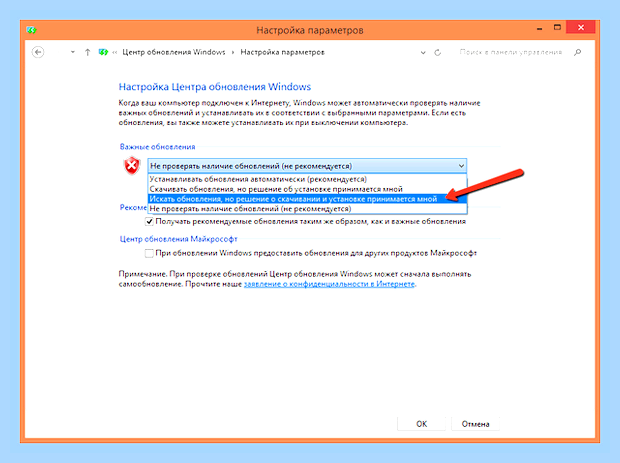Open the privacy statement link
Viewport: 620px width, 463px height.
[x=329, y=284]
